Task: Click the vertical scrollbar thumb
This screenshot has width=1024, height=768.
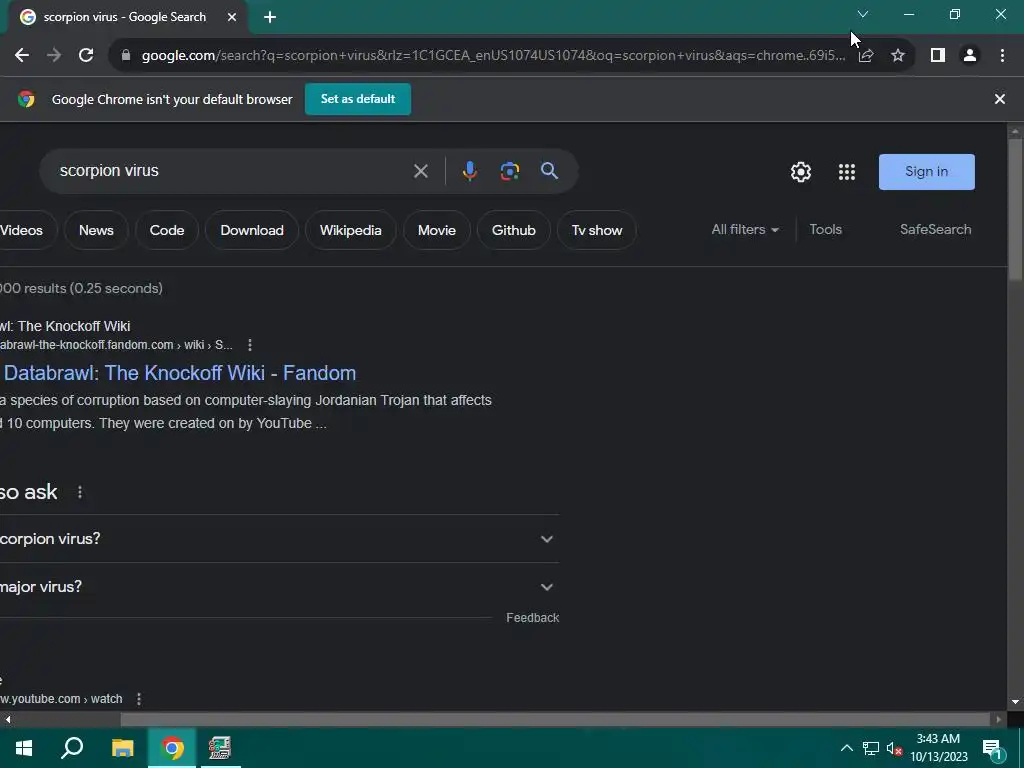Action: coord(1015,210)
